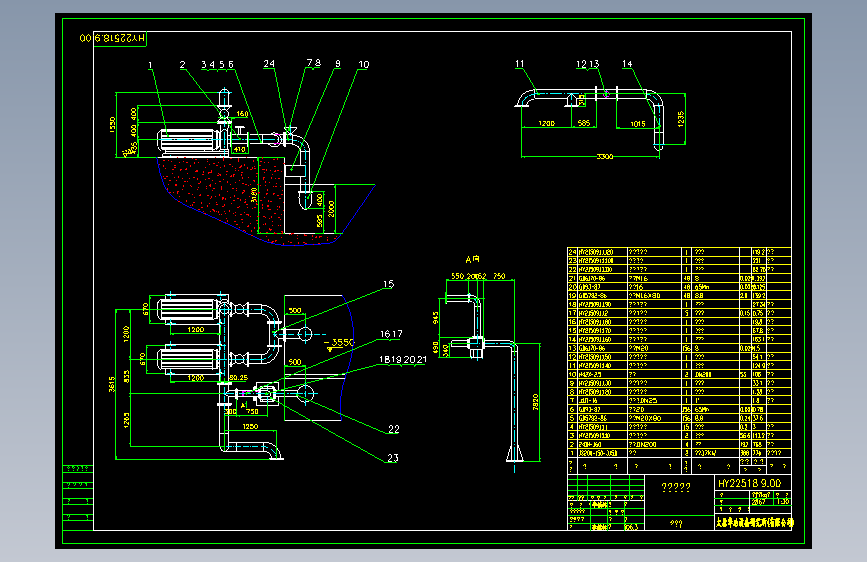Select callout number 1 above the motor
This screenshot has height=562, width=867.
click(150, 65)
